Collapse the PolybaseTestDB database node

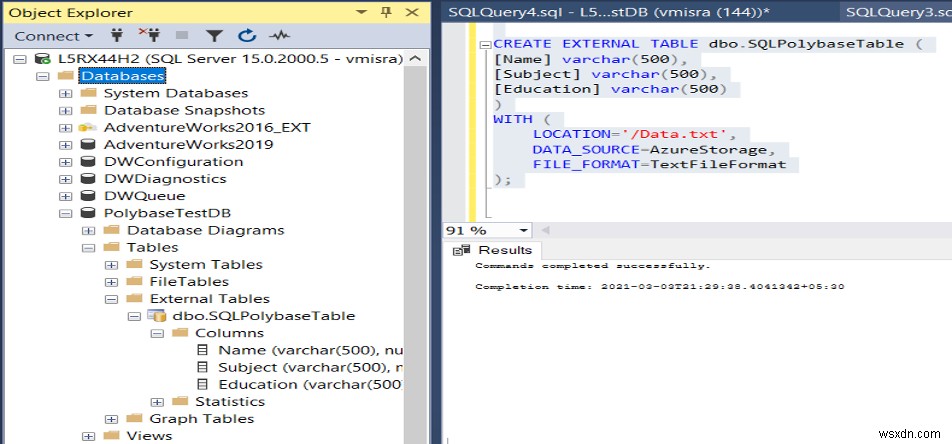coord(66,213)
